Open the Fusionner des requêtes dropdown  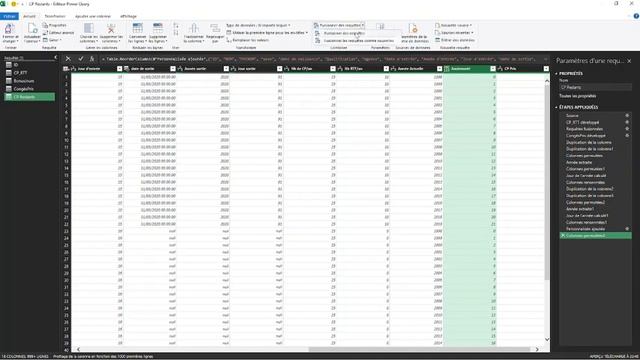click(362, 25)
